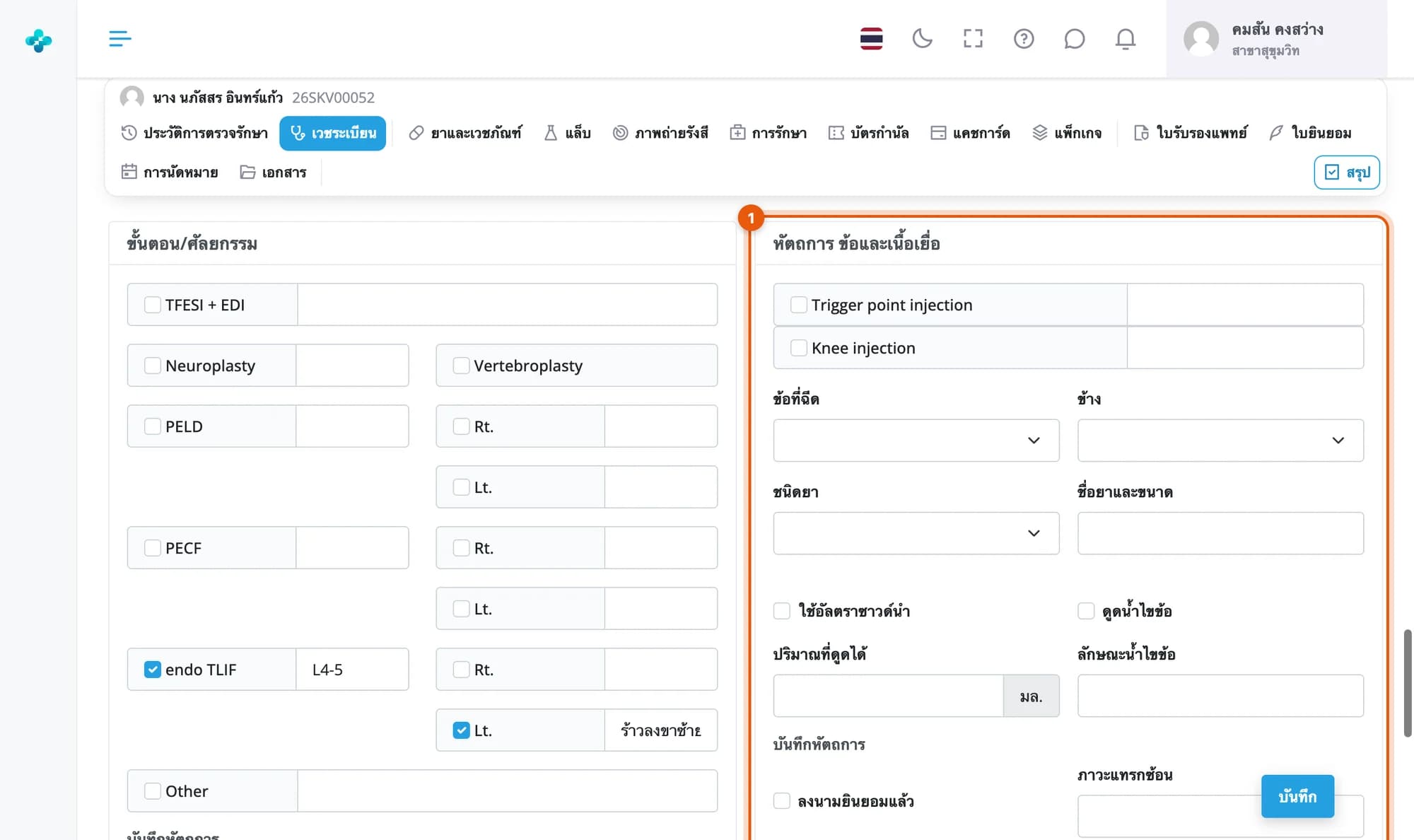This screenshot has height=840, width=1414.
Task: Open the การรักษา tab
Action: (x=768, y=133)
